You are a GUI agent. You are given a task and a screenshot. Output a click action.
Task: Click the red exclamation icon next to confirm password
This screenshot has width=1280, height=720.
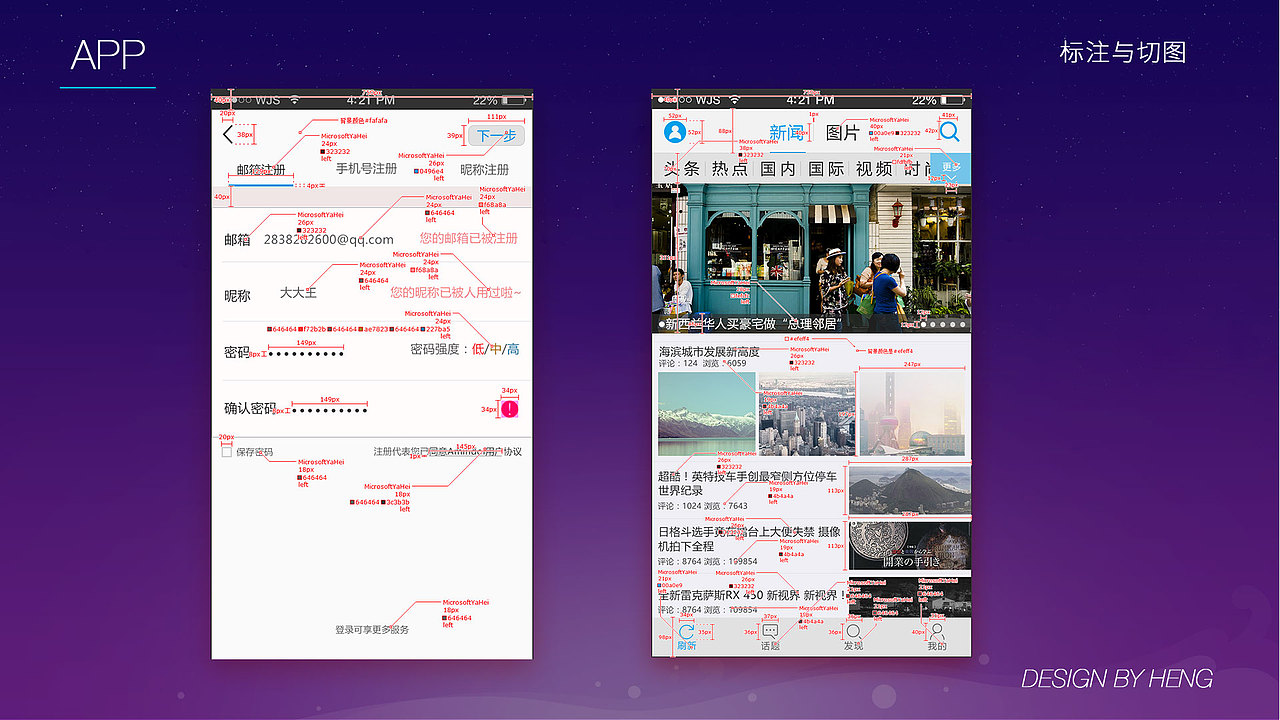click(x=512, y=408)
